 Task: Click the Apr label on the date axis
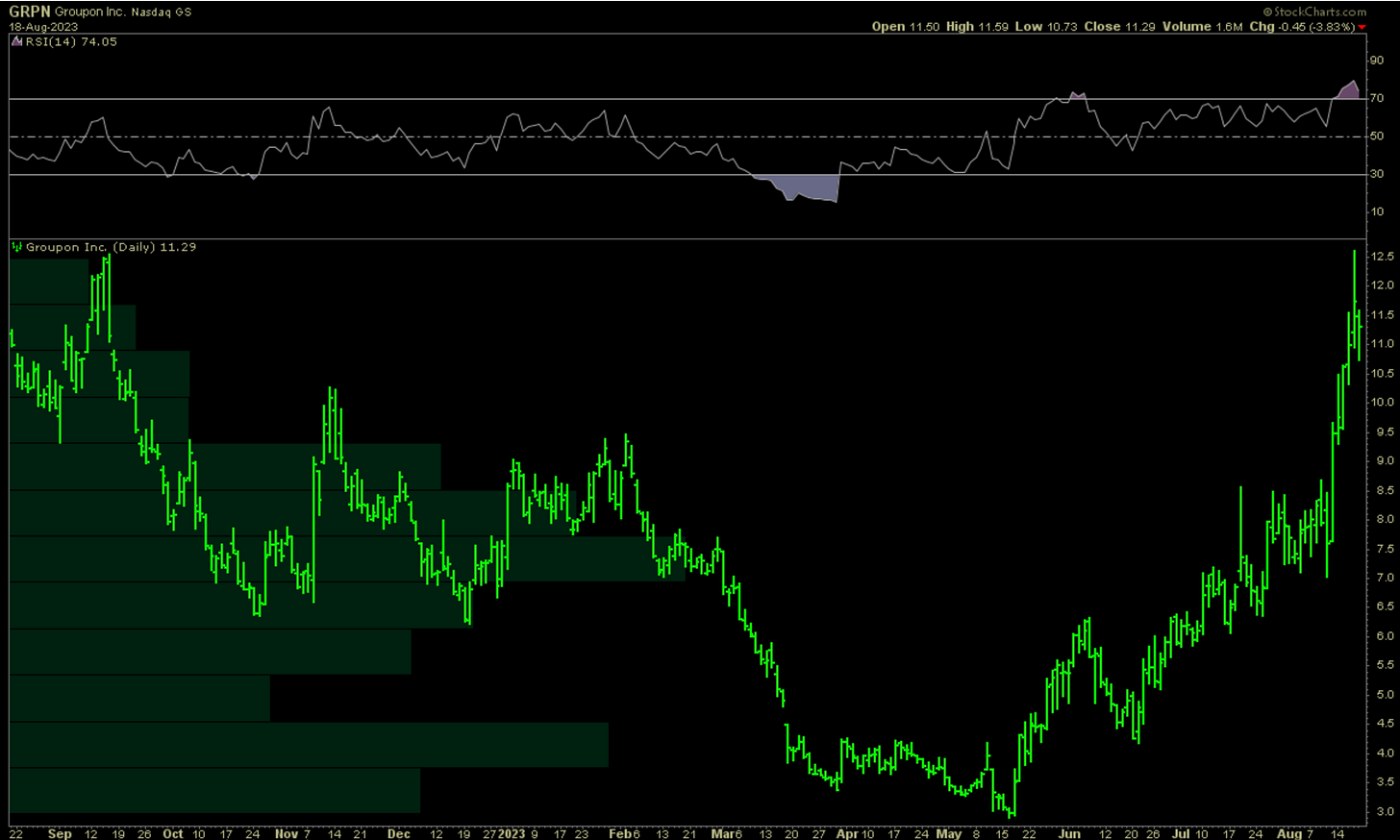click(x=847, y=833)
